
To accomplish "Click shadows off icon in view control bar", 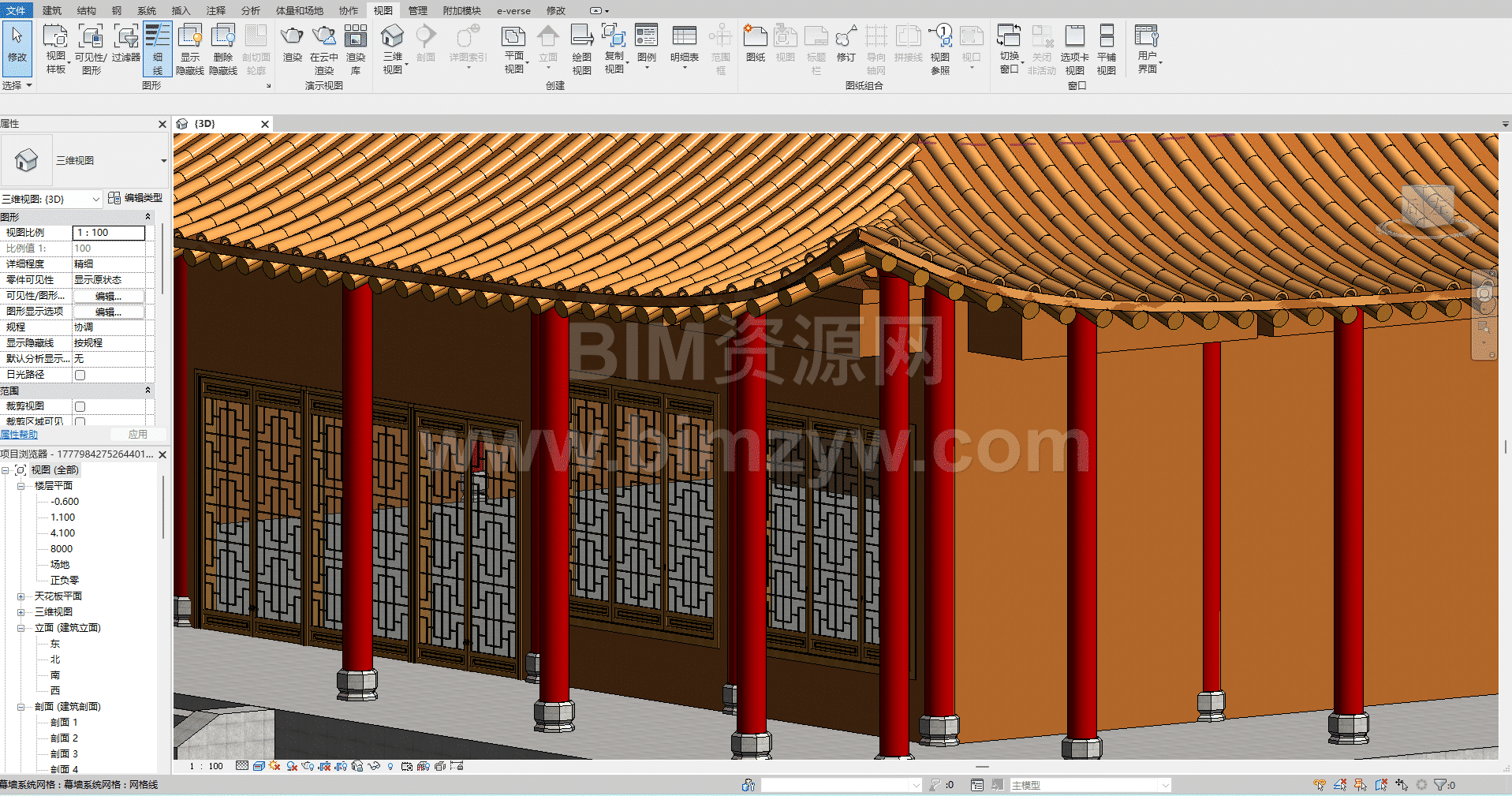I will [292, 766].
